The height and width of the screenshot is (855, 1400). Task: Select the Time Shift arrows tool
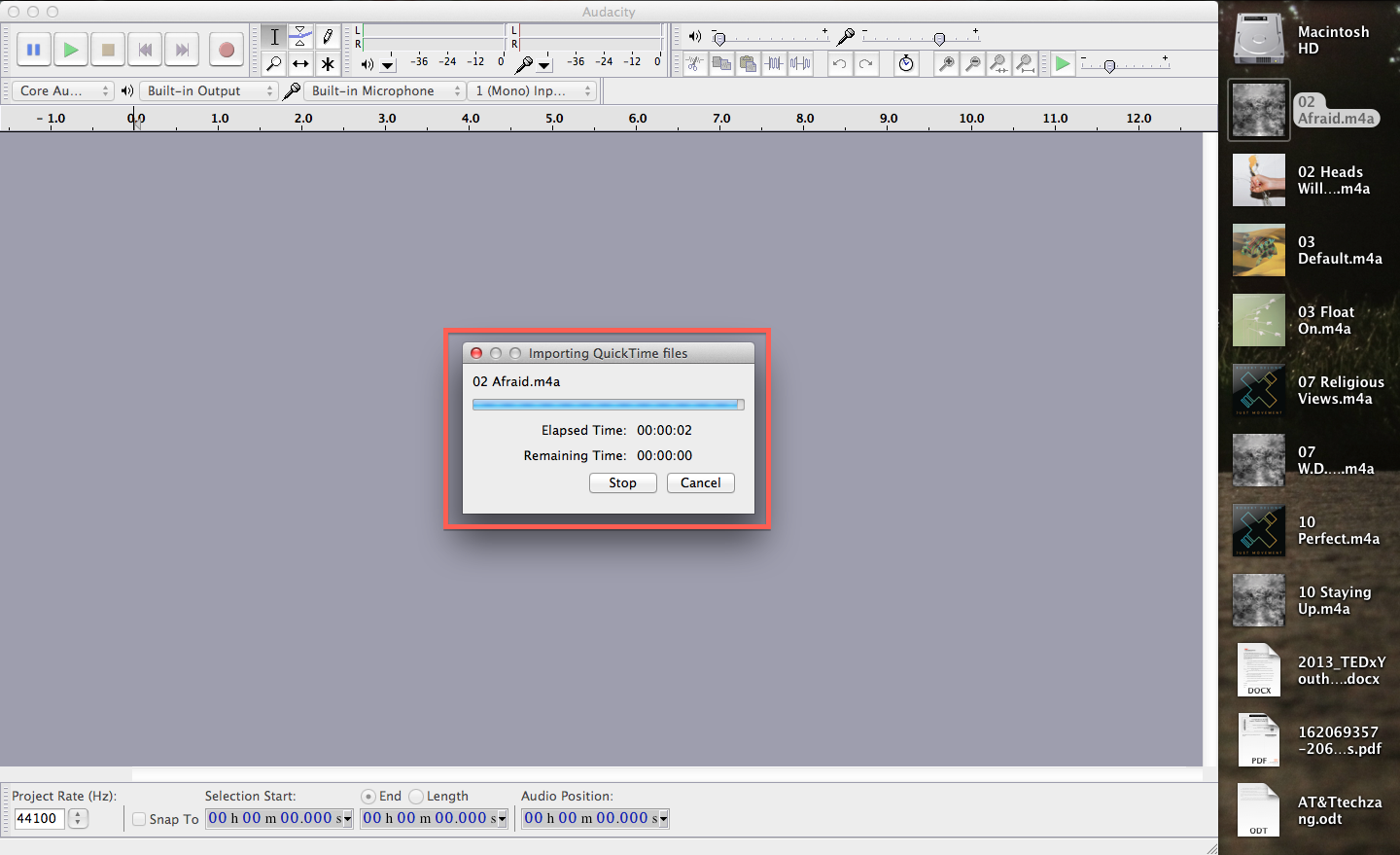[x=300, y=64]
